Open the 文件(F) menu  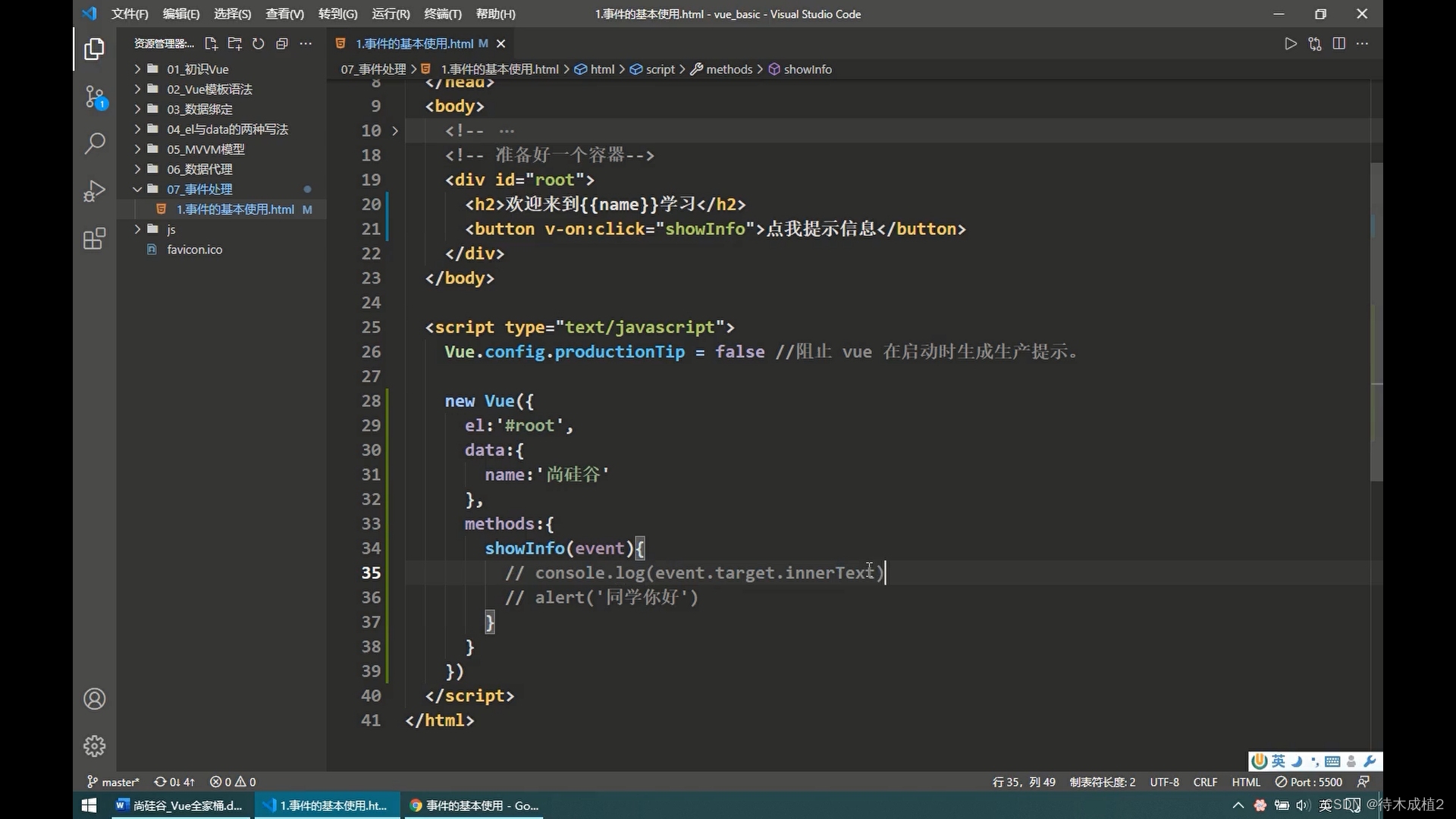pos(130,14)
